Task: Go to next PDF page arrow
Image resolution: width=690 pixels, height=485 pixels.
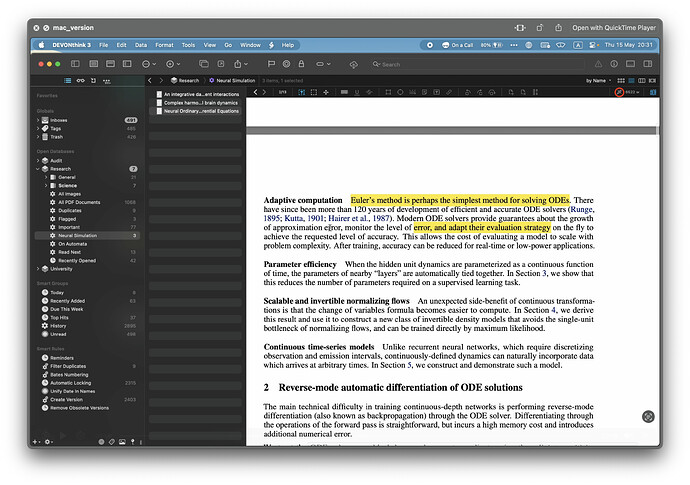Action: [264, 92]
